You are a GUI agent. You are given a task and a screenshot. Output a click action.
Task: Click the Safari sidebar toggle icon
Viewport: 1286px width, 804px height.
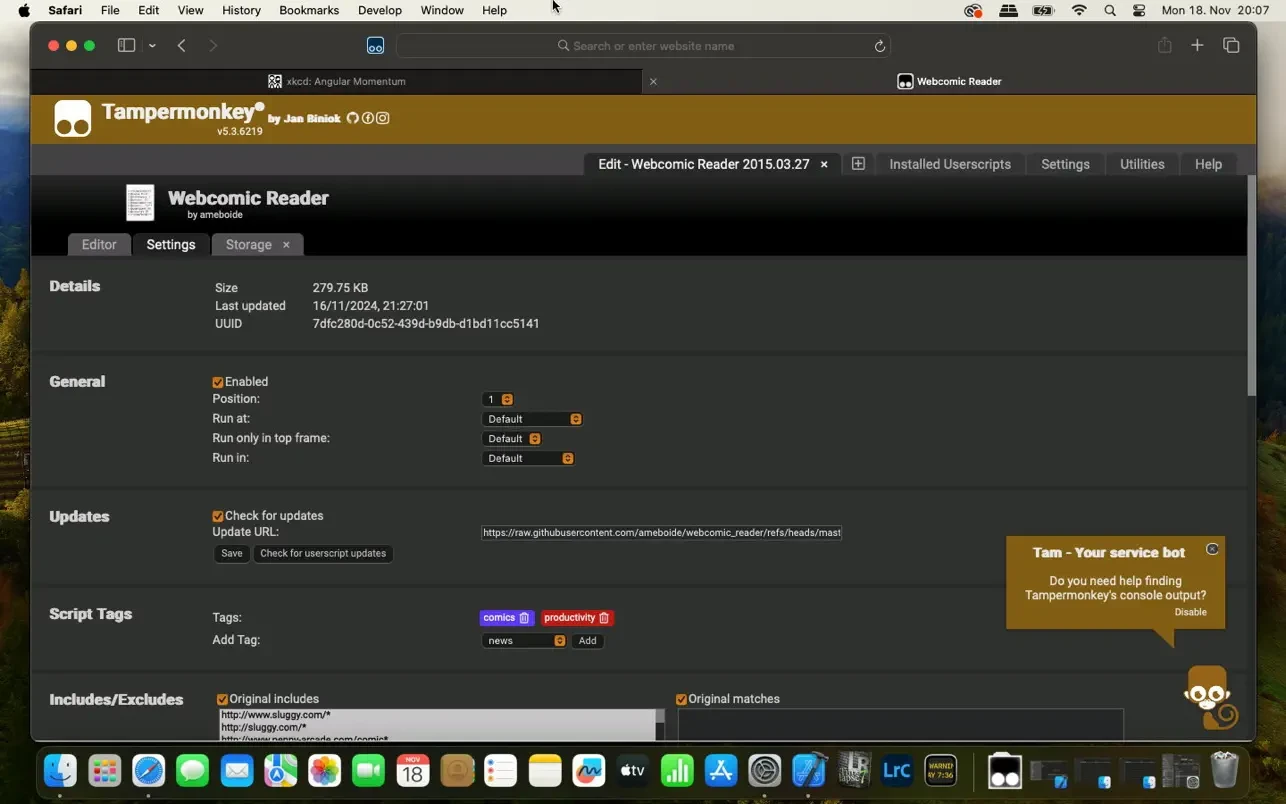point(126,46)
